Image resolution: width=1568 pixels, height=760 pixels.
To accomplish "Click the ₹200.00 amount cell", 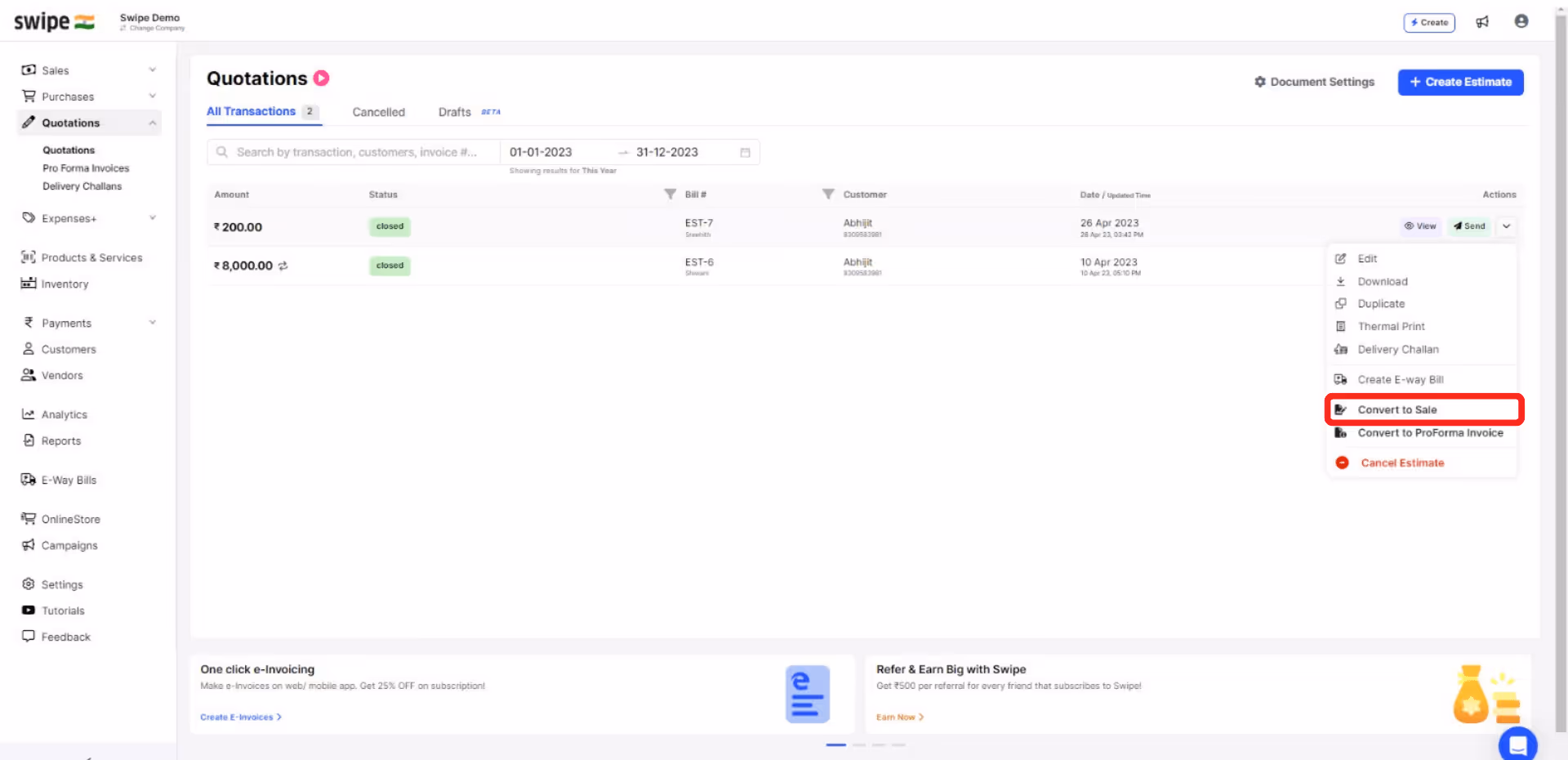I will pos(238,227).
